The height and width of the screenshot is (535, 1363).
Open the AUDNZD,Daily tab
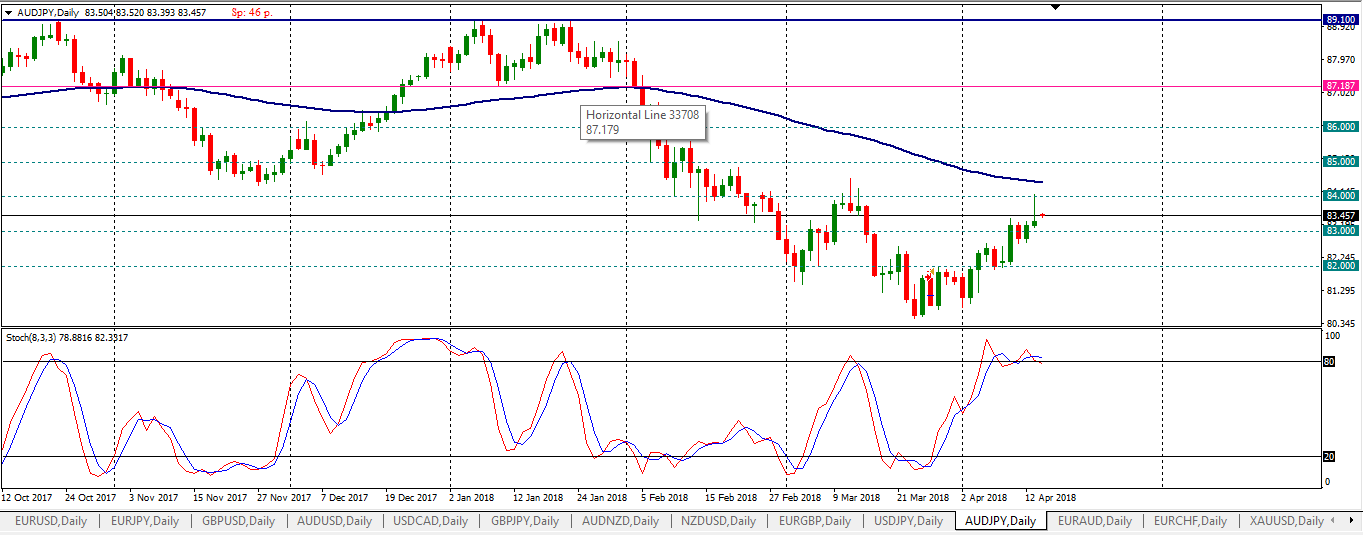(620, 521)
